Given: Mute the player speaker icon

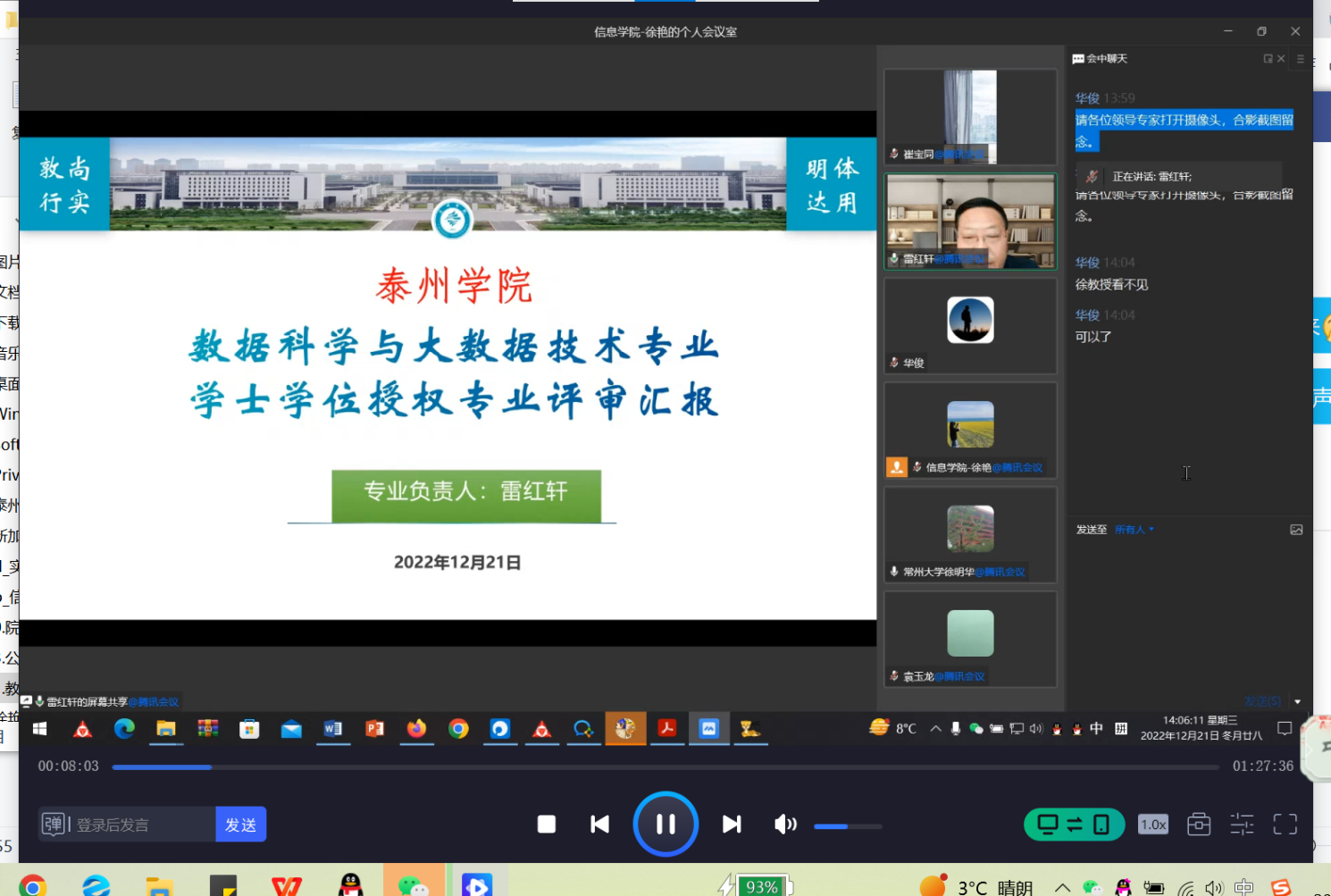Looking at the screenshot, I should coord(785,824).
